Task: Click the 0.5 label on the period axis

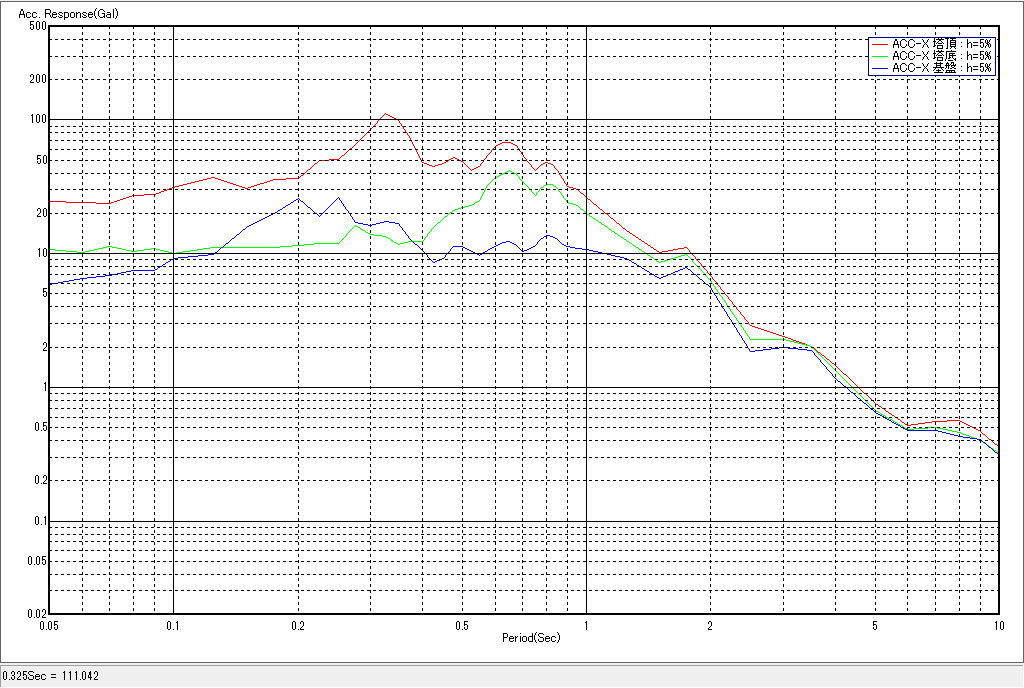Action: (x=461, y=626)
